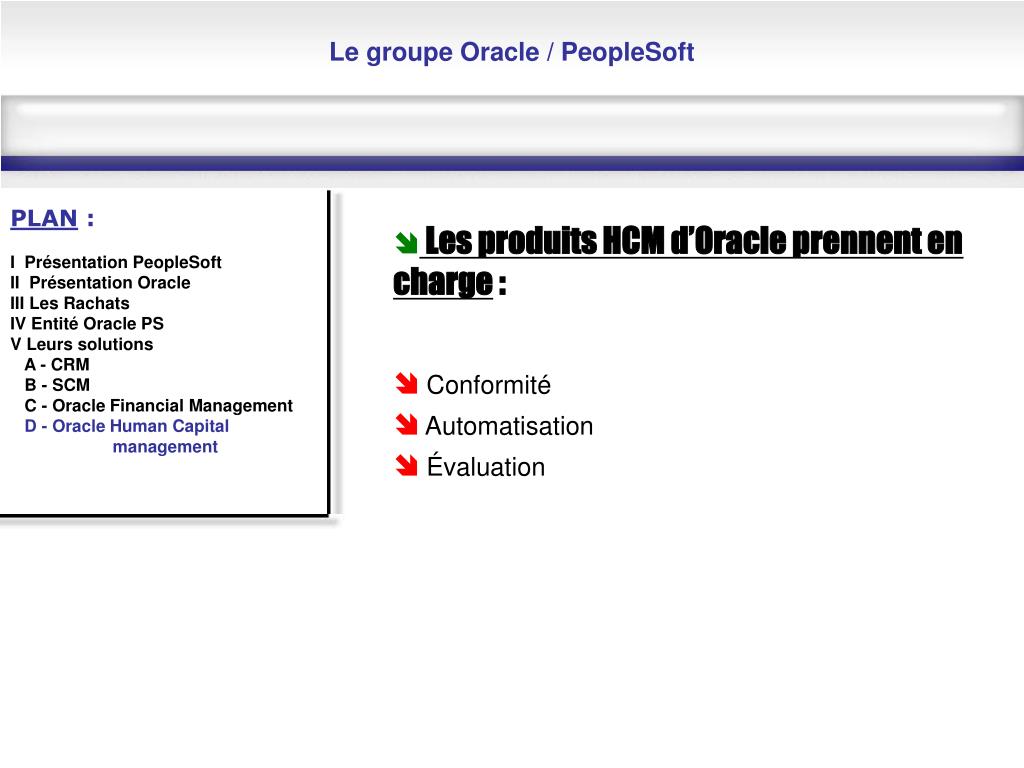1024x768 pixels.
Task: Click the underlined word 'charge'
Action: (443, 282)
